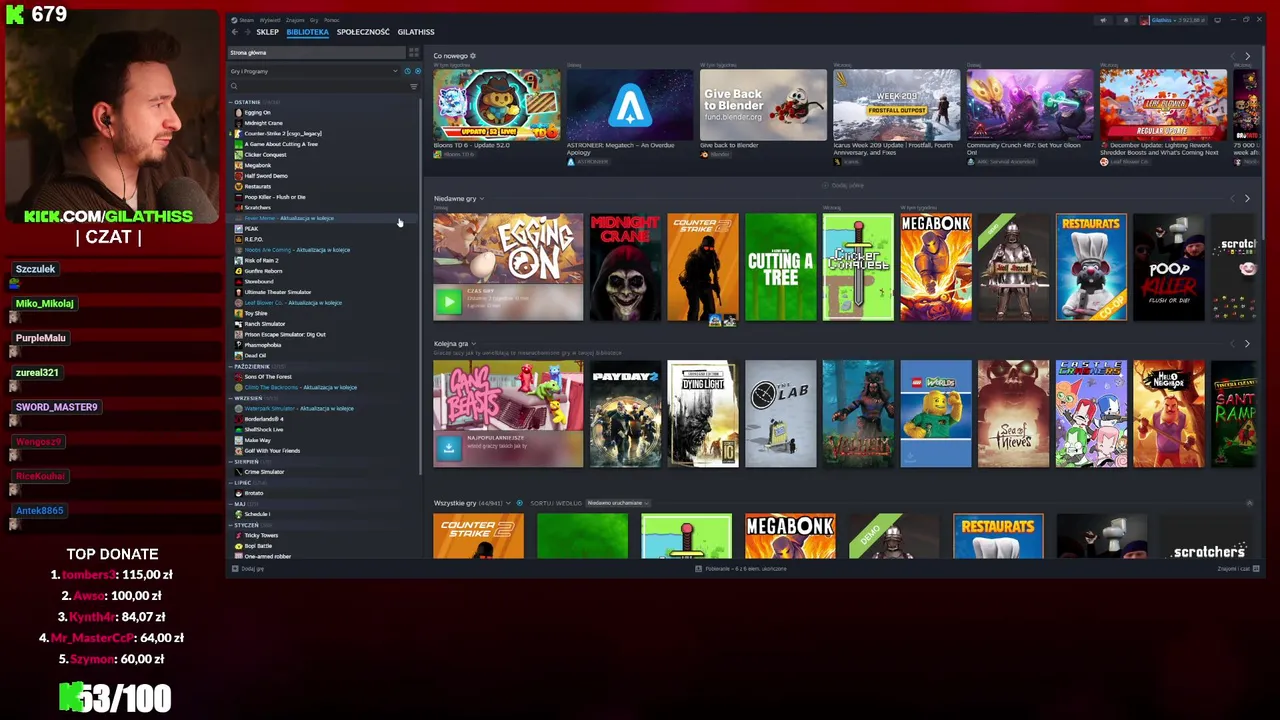Open Restaurats cover in Niedawne gry
Image resolution: width=1280 pixels, height=720 pixels.
pos(1091,267)
